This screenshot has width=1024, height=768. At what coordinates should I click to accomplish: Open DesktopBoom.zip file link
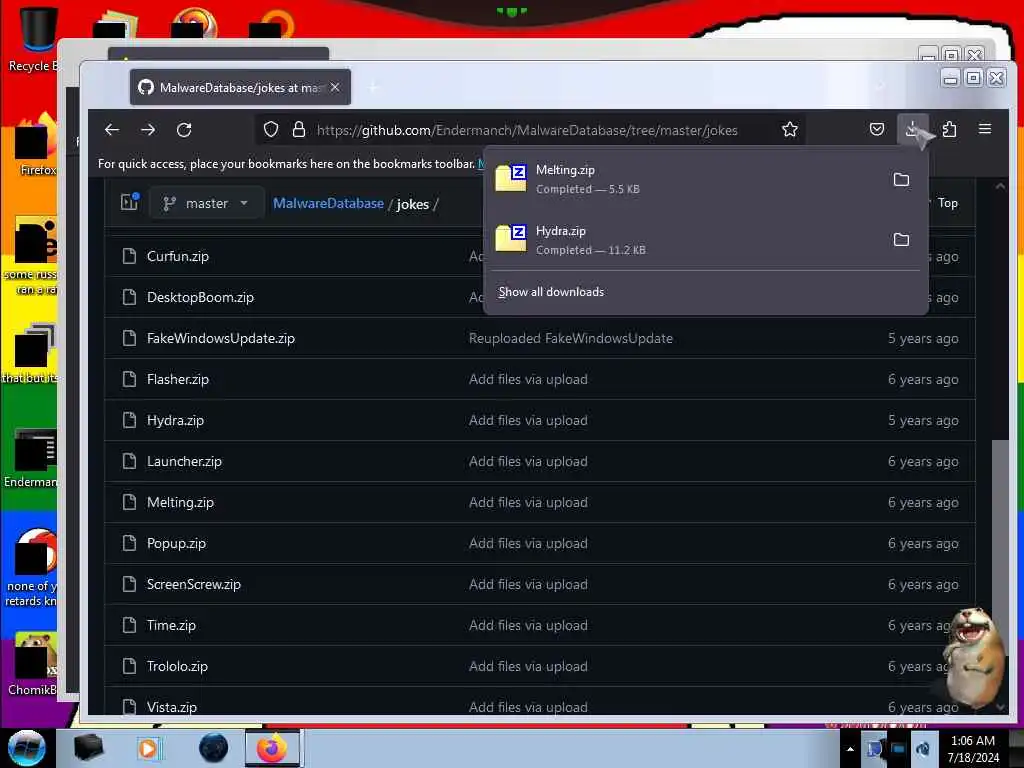tap(200, 297)
